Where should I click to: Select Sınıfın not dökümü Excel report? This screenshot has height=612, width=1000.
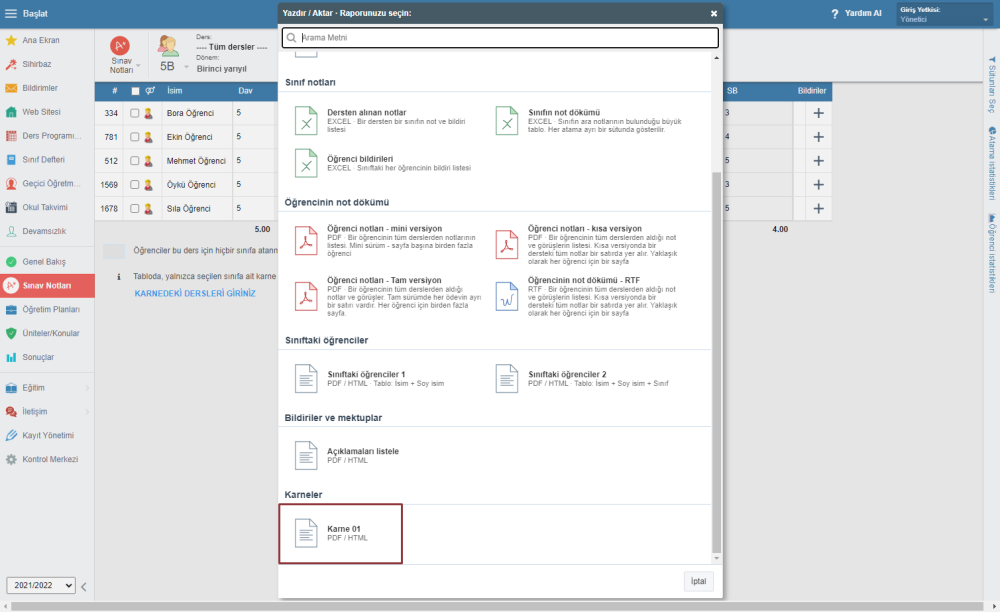[x=590, y=120]
